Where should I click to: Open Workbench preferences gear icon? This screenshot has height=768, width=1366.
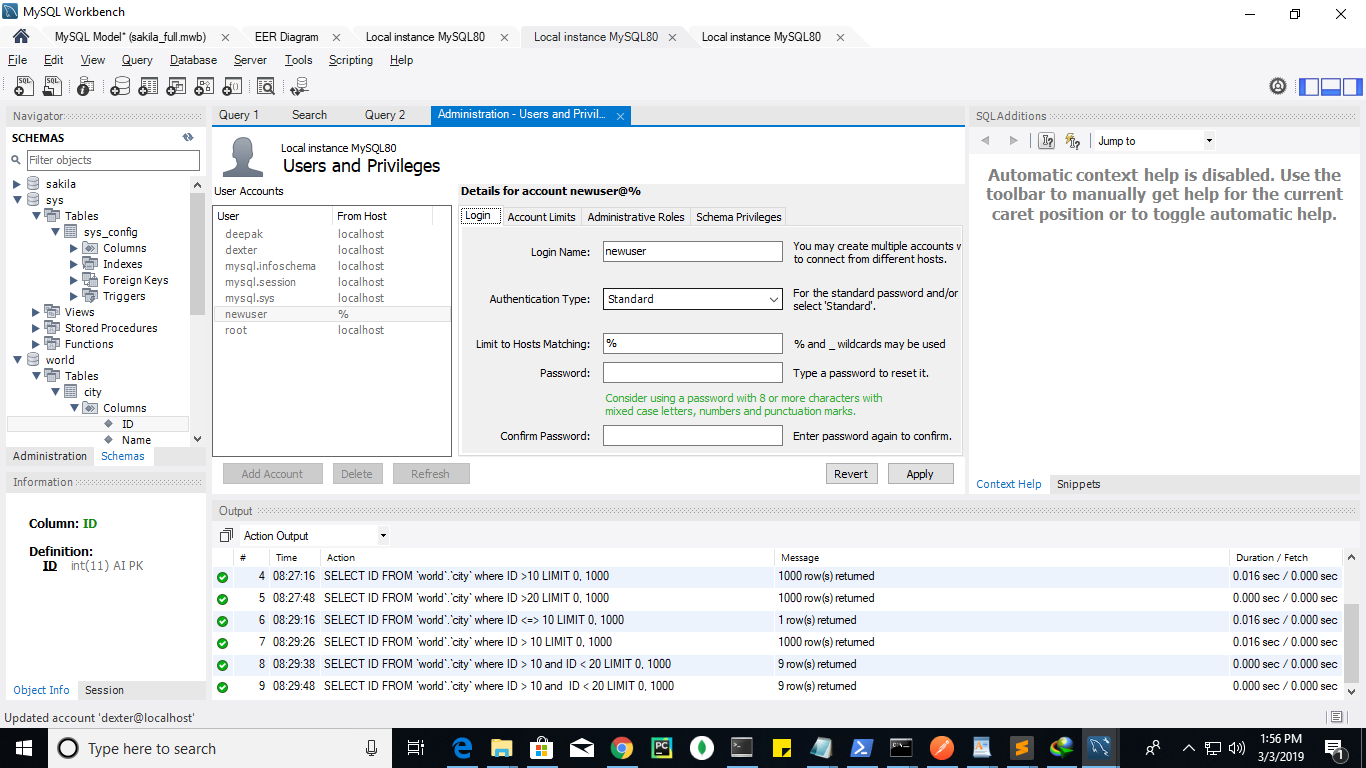(1277, 86)
